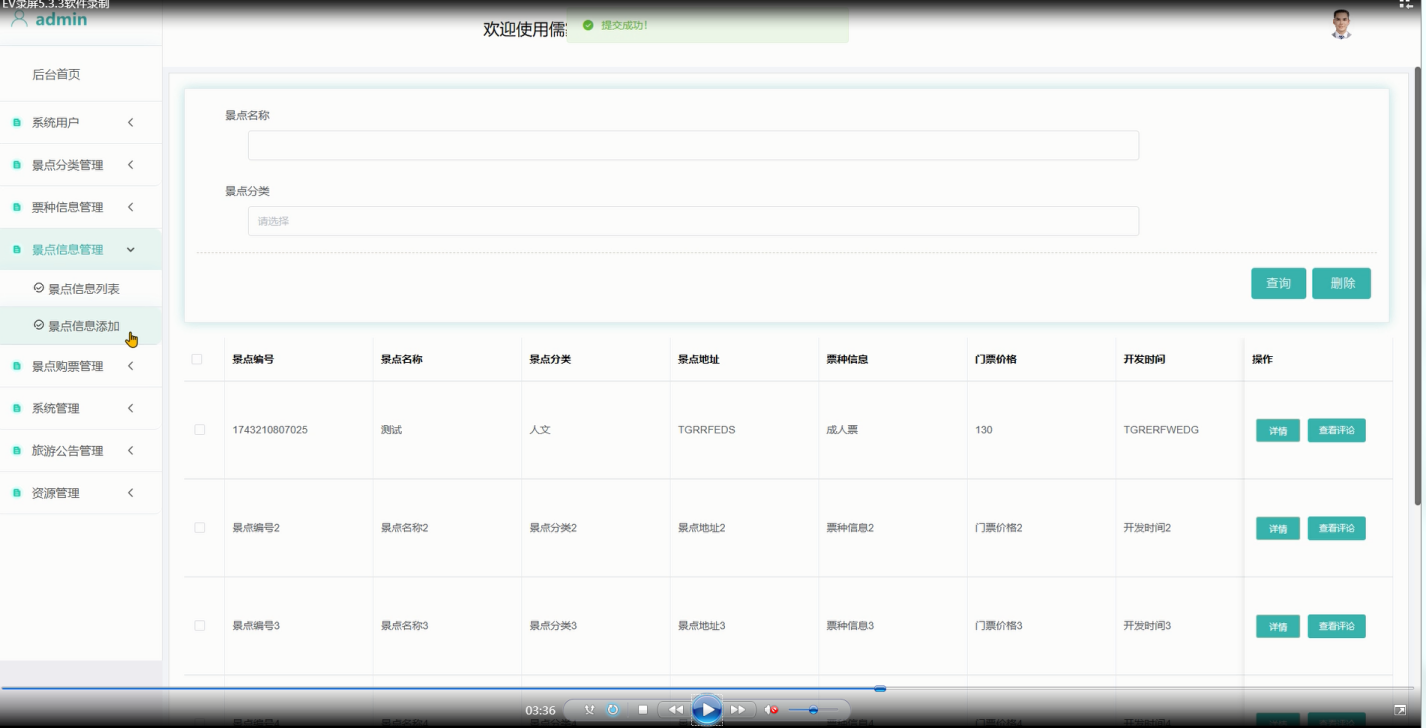Click the rewind button in the player
This screenshot has height=728, width=1426.
[675, 710]
